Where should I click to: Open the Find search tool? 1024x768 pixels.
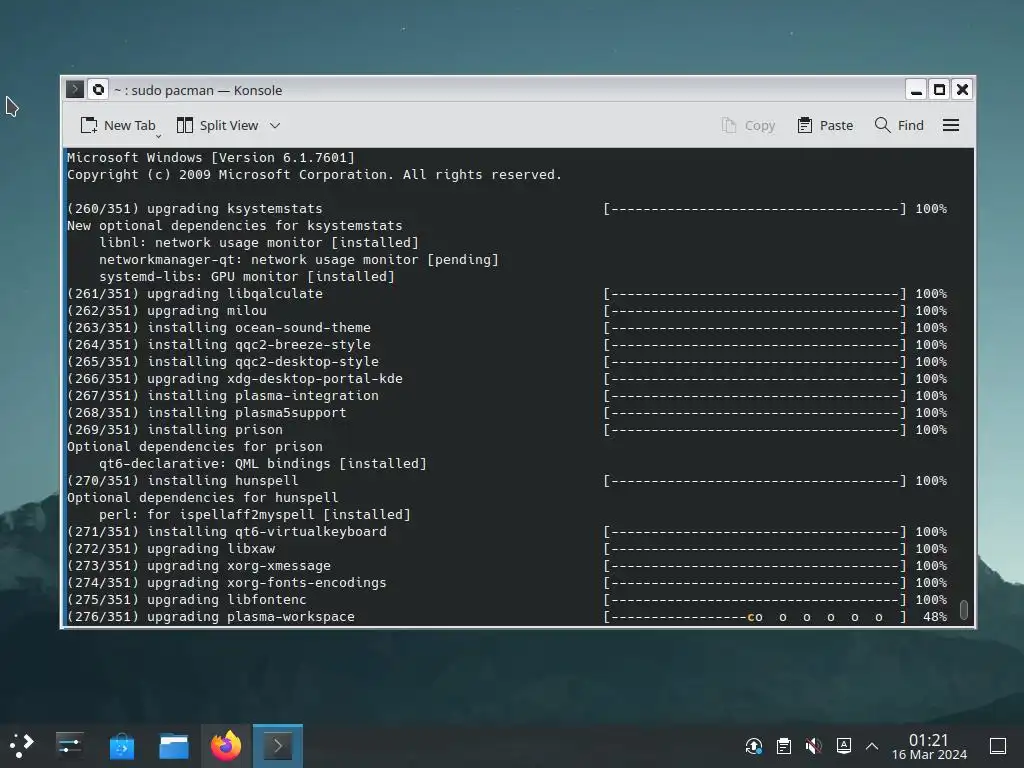899,125
